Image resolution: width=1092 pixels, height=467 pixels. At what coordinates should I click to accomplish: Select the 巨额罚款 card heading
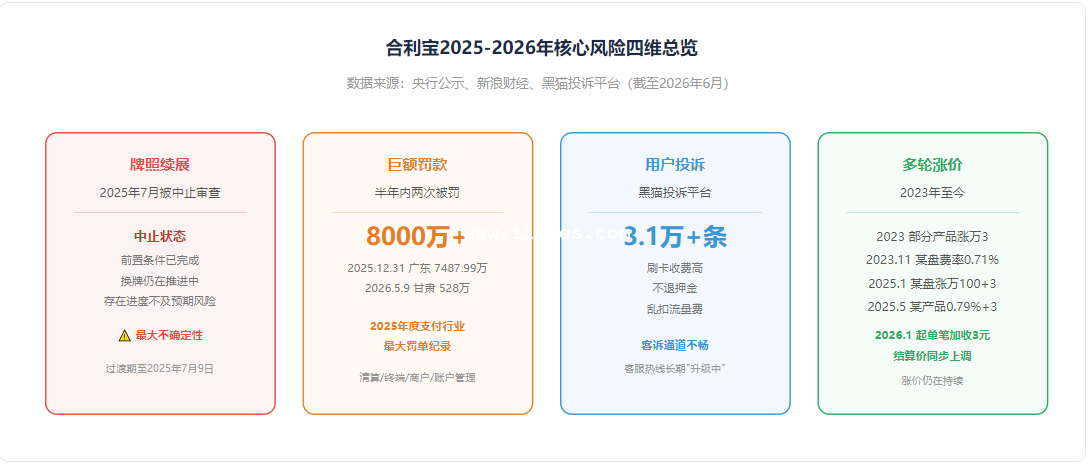coord(418,165)
